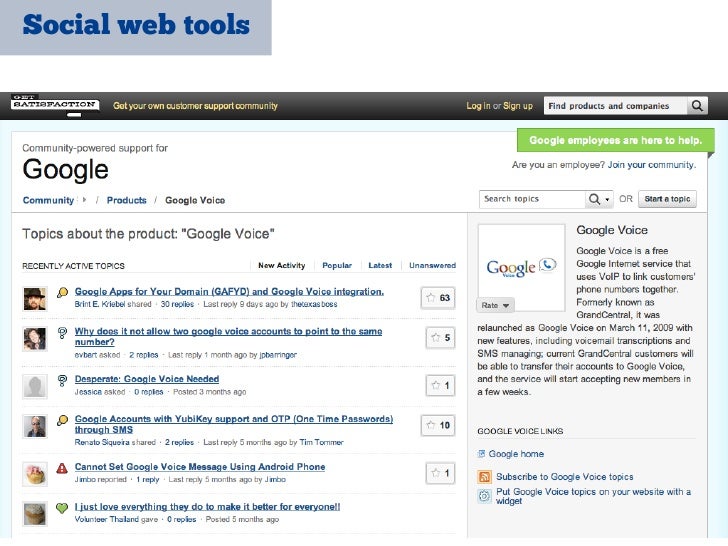
Task: Click the Search topics magnifier icon
Action: (x=594, y=199)
